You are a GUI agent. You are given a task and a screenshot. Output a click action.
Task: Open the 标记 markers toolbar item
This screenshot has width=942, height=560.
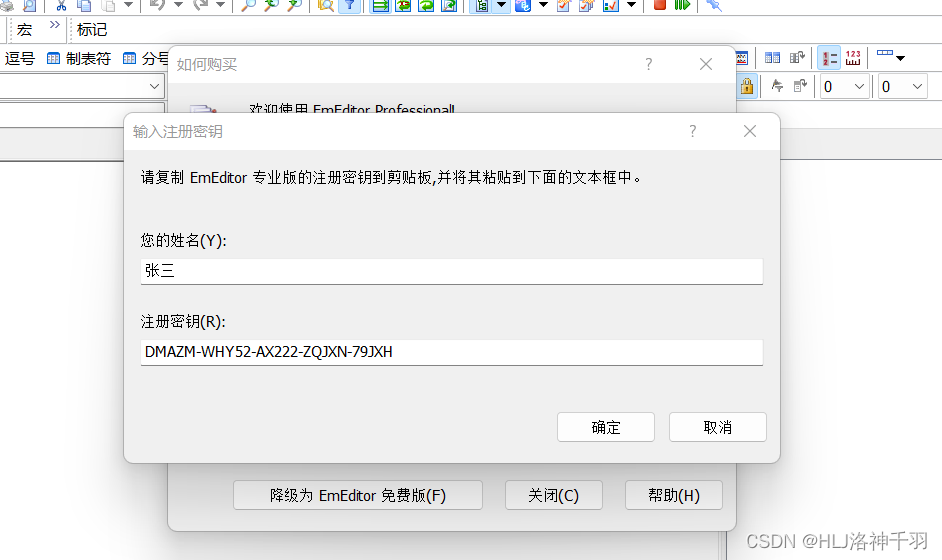coord(92,29)
